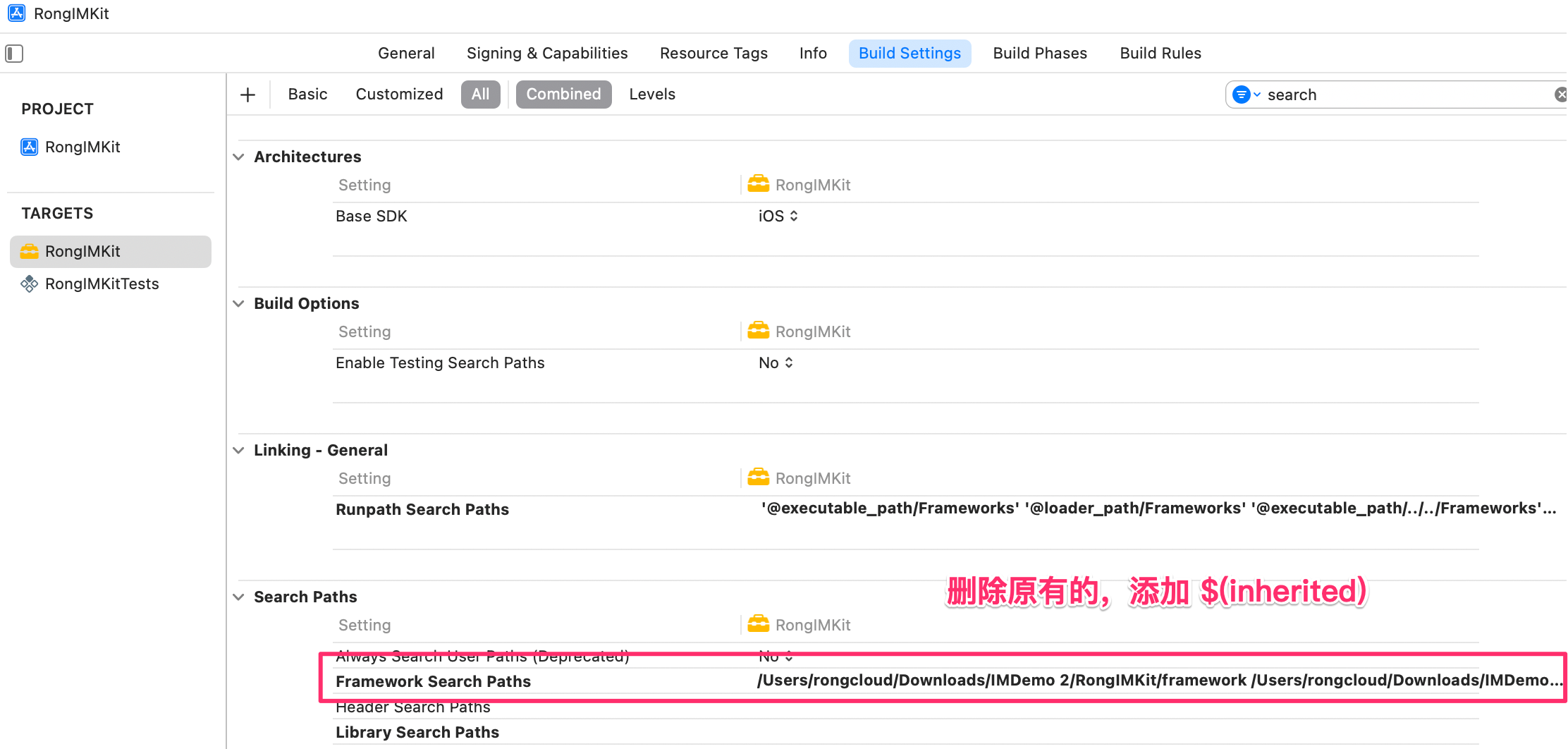Show Customized build settings
The width and height of the screenshot is (1568, 749).
[399, 95]
